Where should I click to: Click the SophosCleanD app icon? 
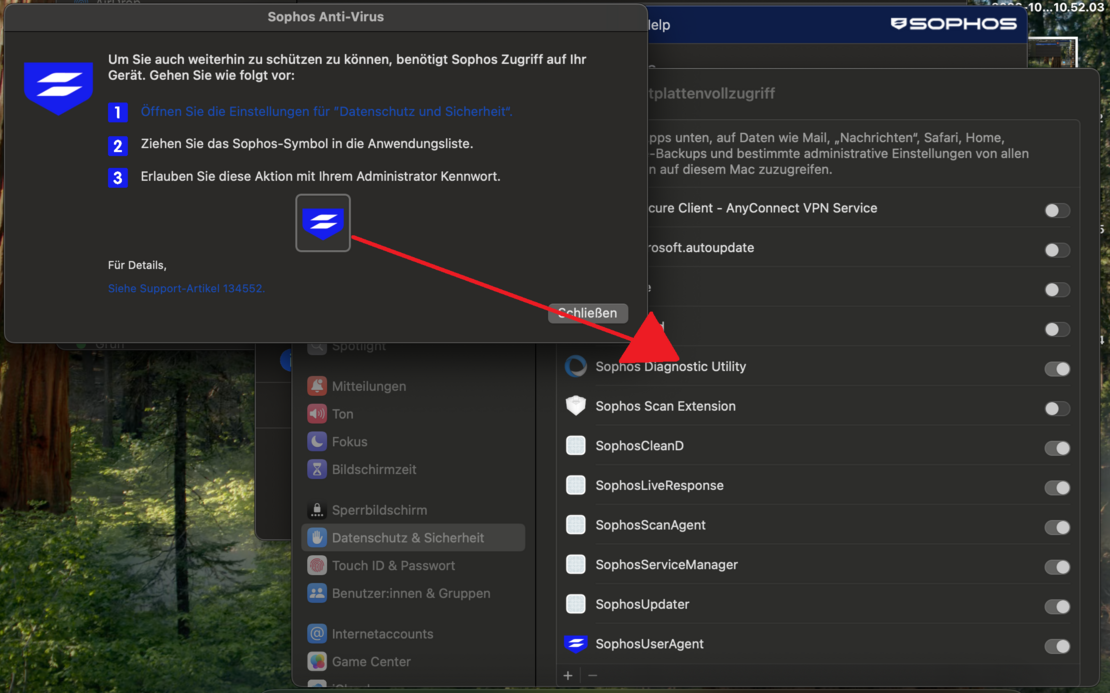pyautogui.click(x=576, y=445)
